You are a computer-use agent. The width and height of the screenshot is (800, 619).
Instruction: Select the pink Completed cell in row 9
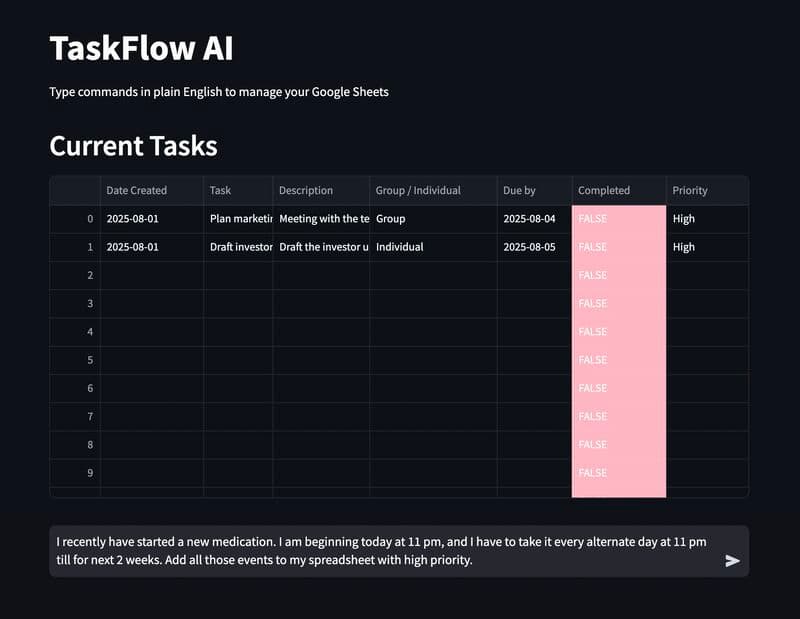tap(618, 472)
